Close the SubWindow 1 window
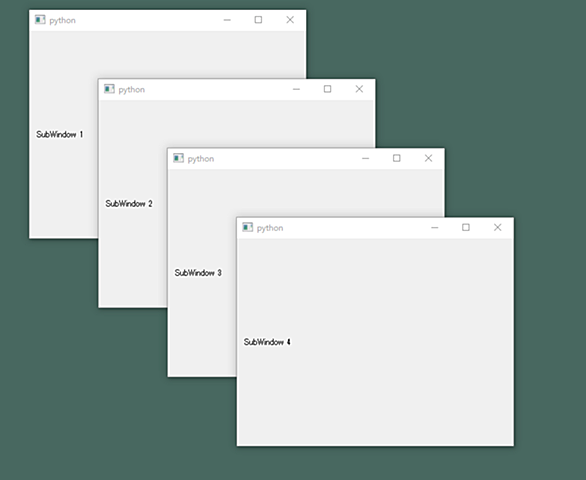The image size is (586, 480). 290,20
